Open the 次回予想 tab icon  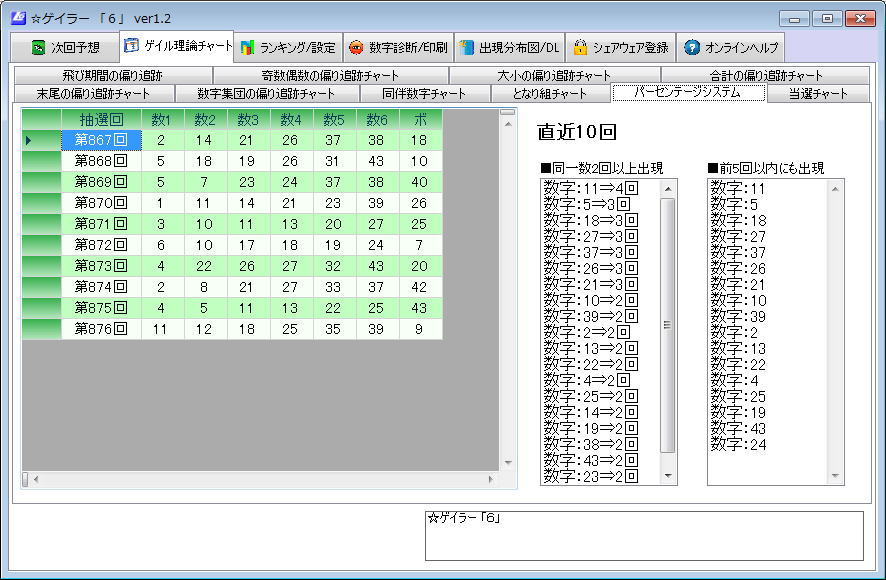[37, 48]
